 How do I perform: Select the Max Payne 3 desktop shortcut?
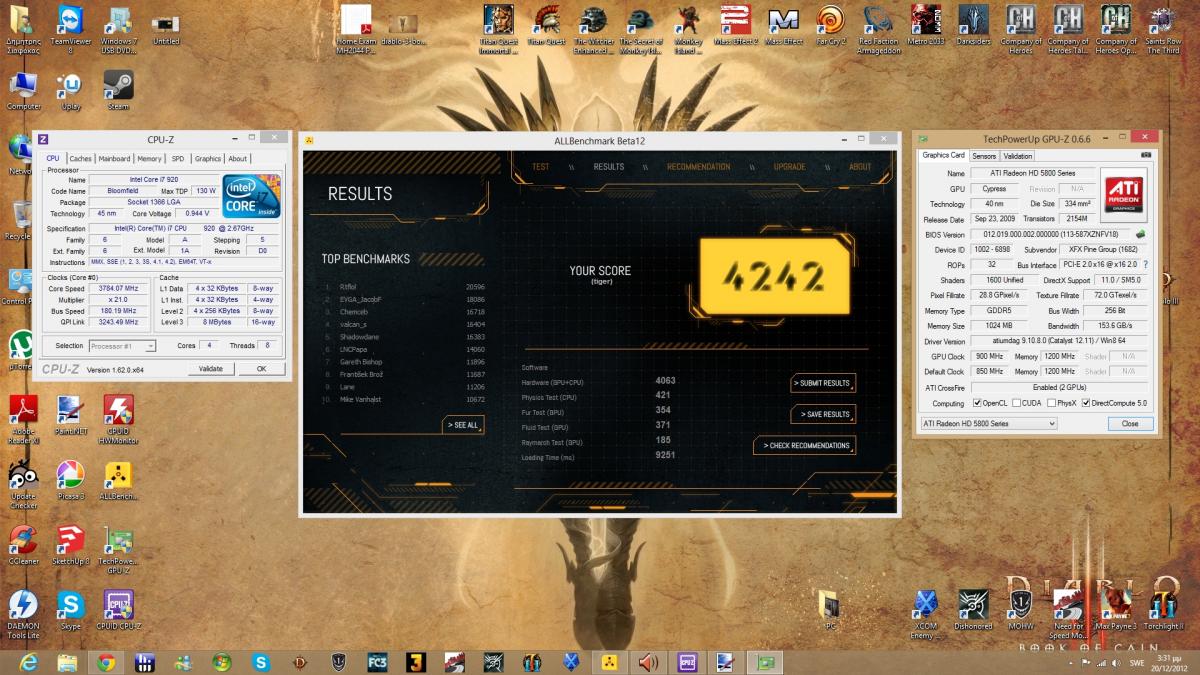tap(1115, 610)
